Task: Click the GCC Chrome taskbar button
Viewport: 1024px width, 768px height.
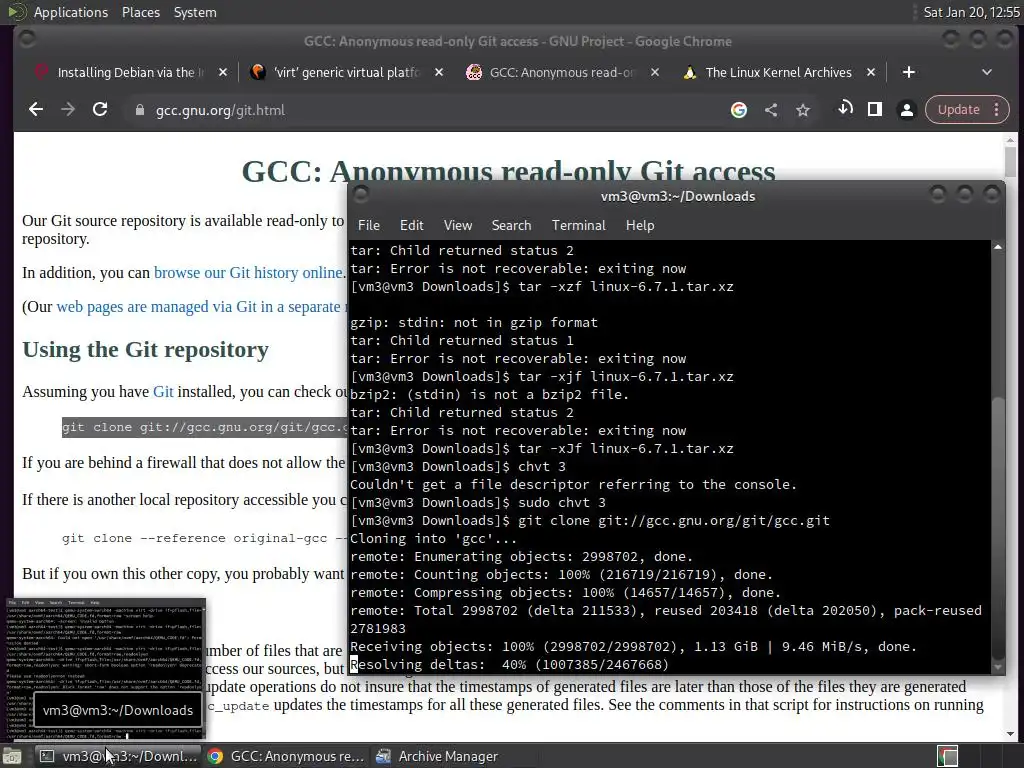Action: 286,756
